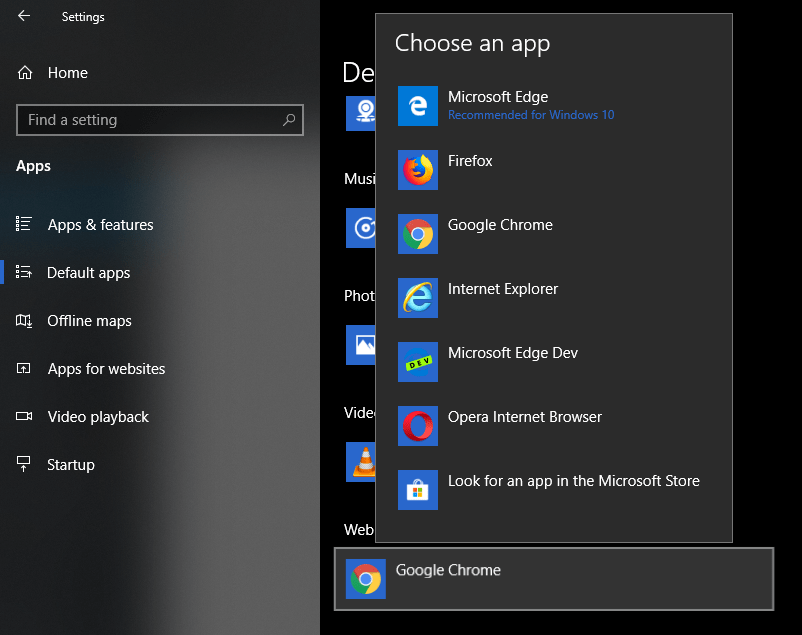Viewport: 802px width, 635px height.
Task: Click the Photos default app icon
Action: coord(361,345)
